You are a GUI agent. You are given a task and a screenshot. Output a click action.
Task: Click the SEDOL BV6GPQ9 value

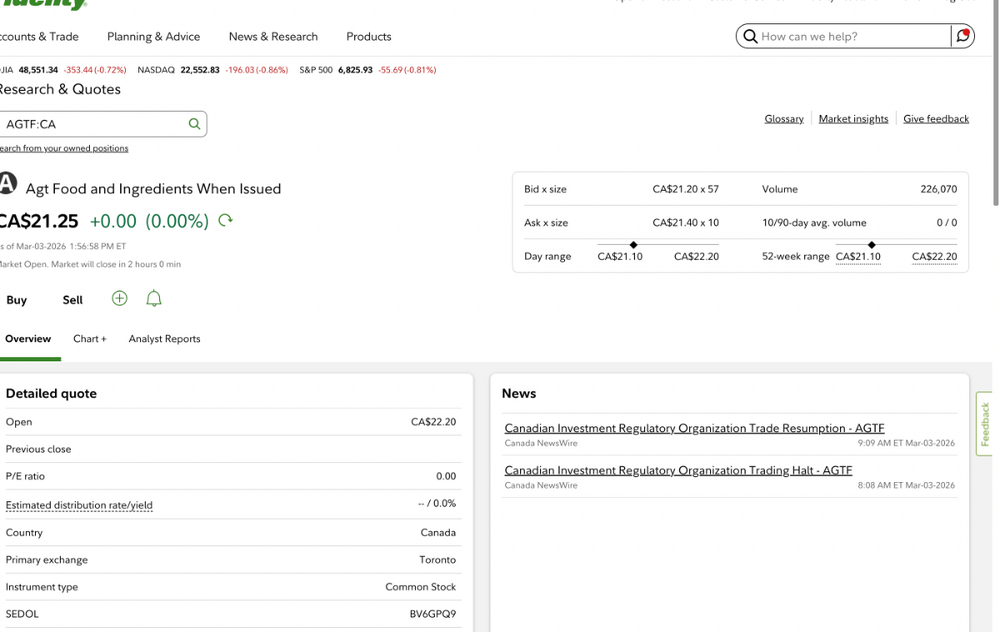coord(433,614)
